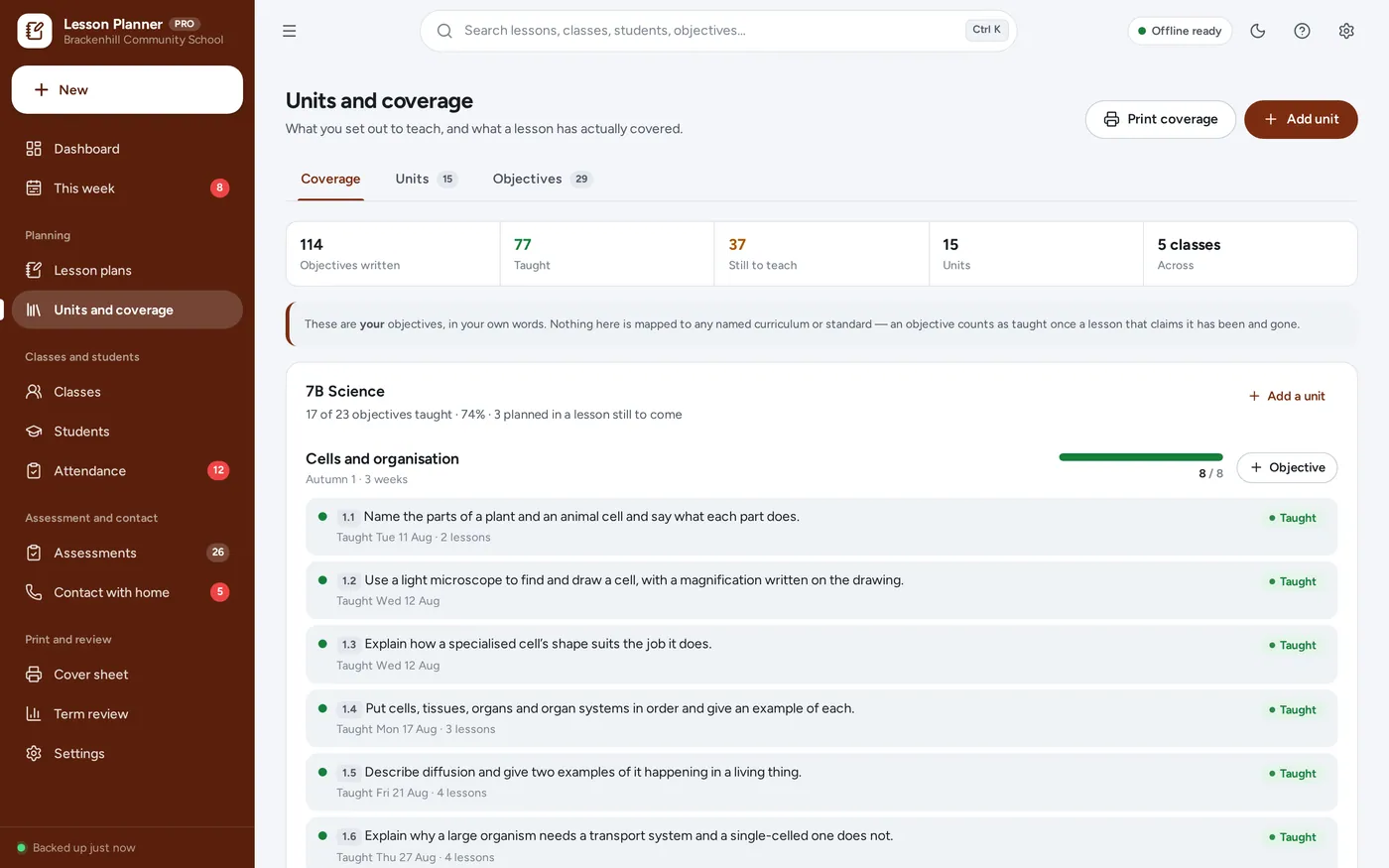Click the New button
Image resolution: width=1389 pixels, height=868 pixels.
point(127,90)
